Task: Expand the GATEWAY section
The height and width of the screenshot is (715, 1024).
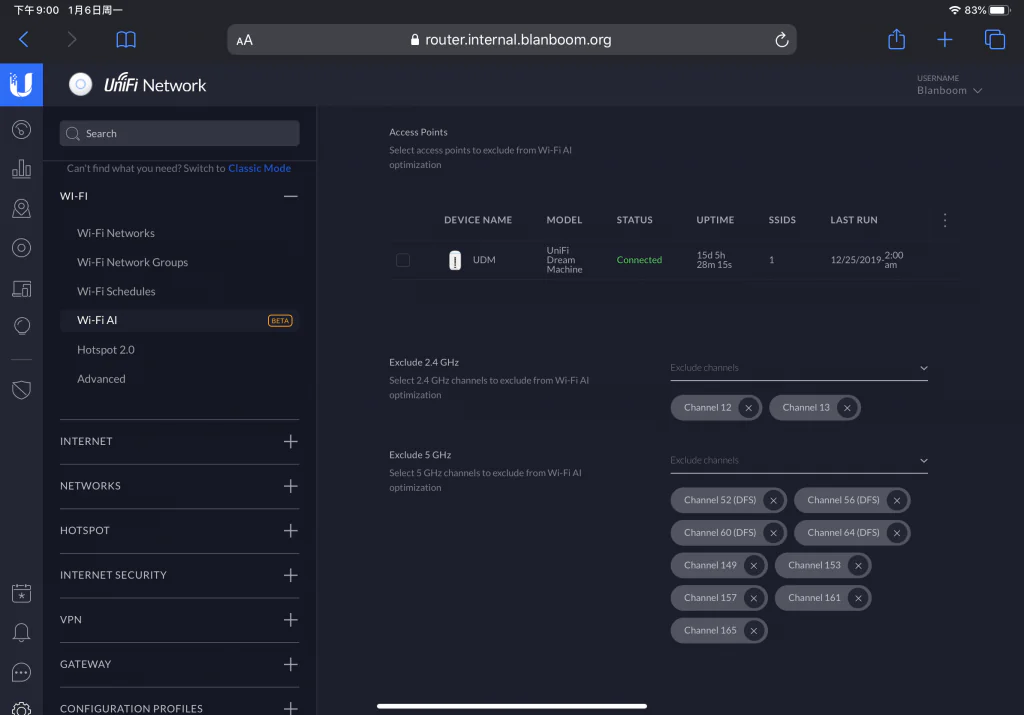Action: 291,665
